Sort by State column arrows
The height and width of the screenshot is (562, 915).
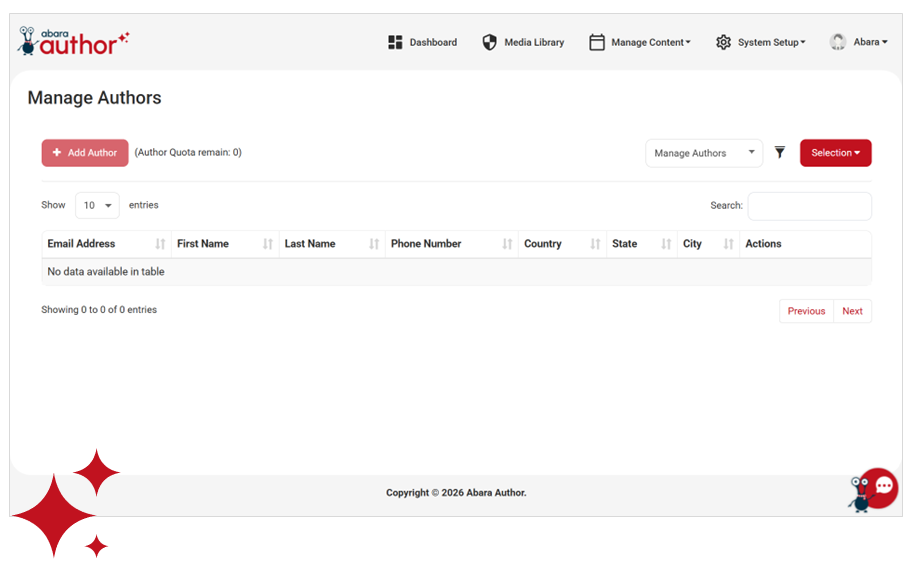(666, 244)
